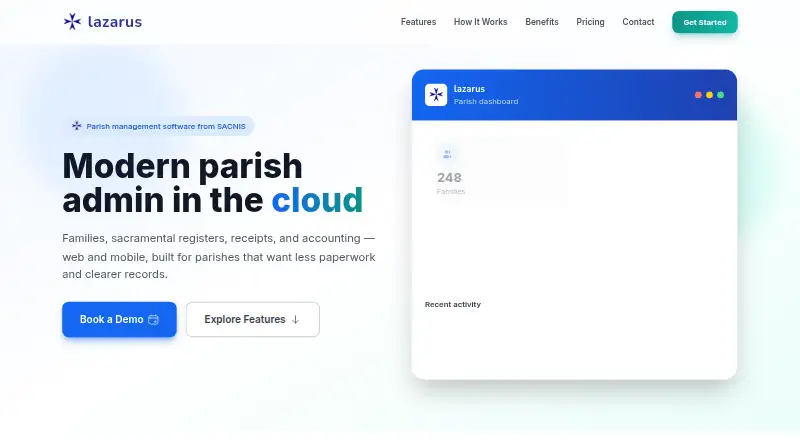Open the Benefits nav item
800x440 pixels.
click(x=542, y=22)
